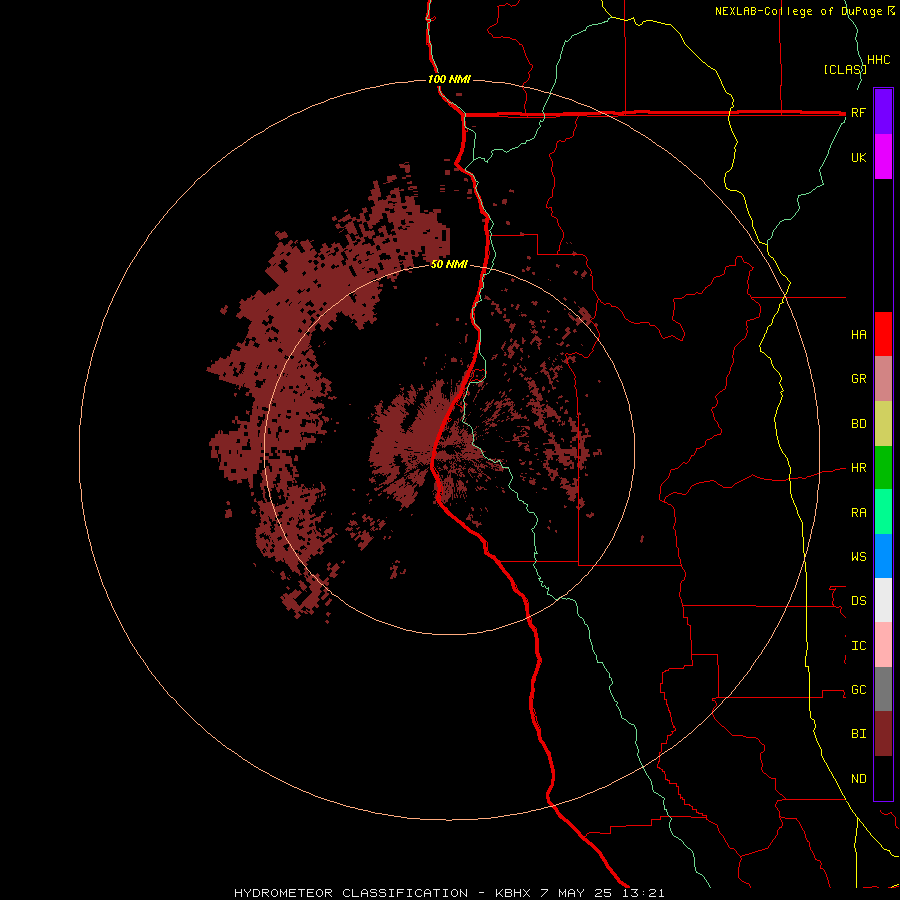Select the GC legend label
Viewport: 900px width, 900px height.
point(858,689)
